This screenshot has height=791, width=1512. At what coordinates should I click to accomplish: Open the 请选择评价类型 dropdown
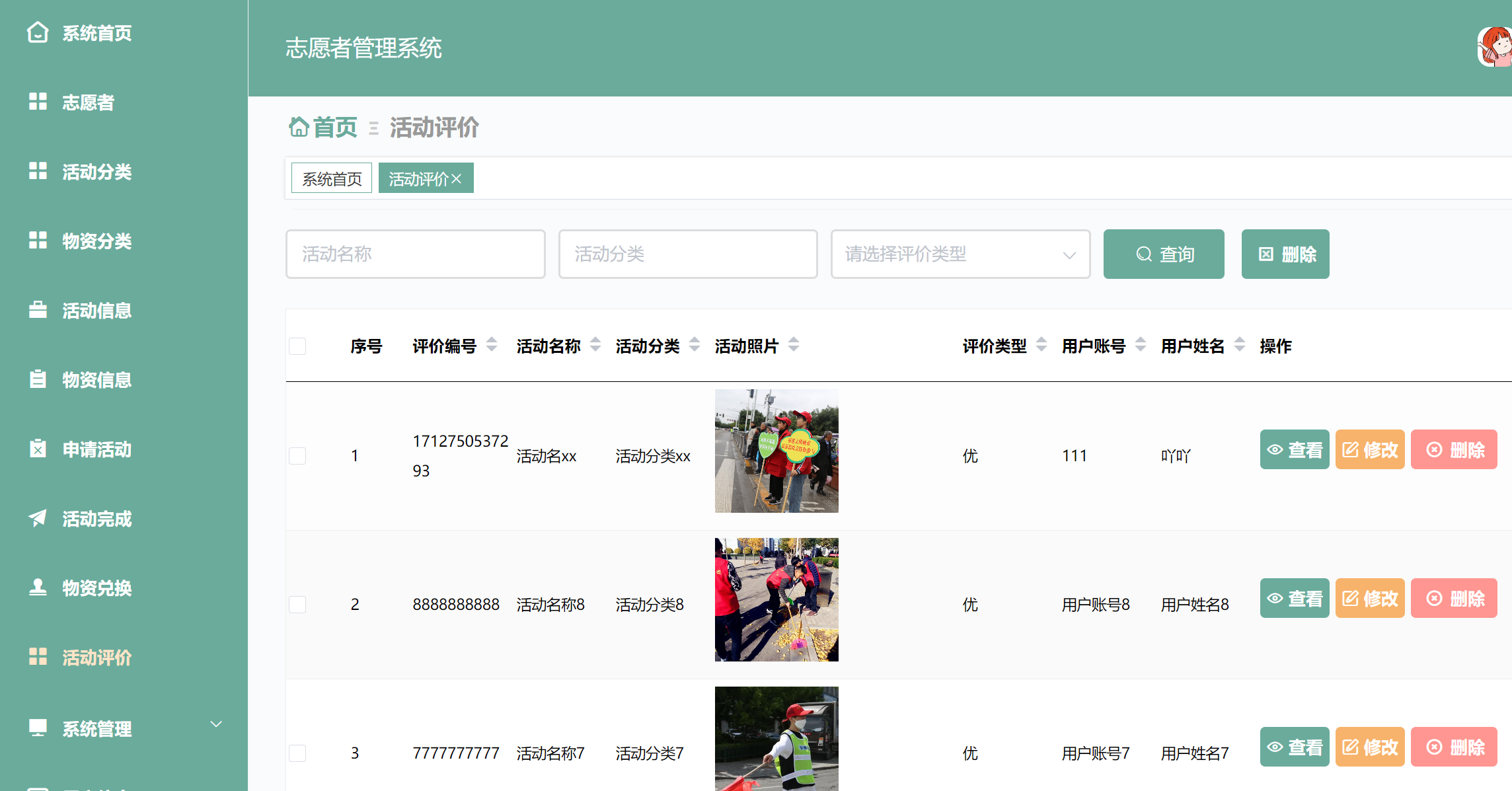tap(960, 254)
